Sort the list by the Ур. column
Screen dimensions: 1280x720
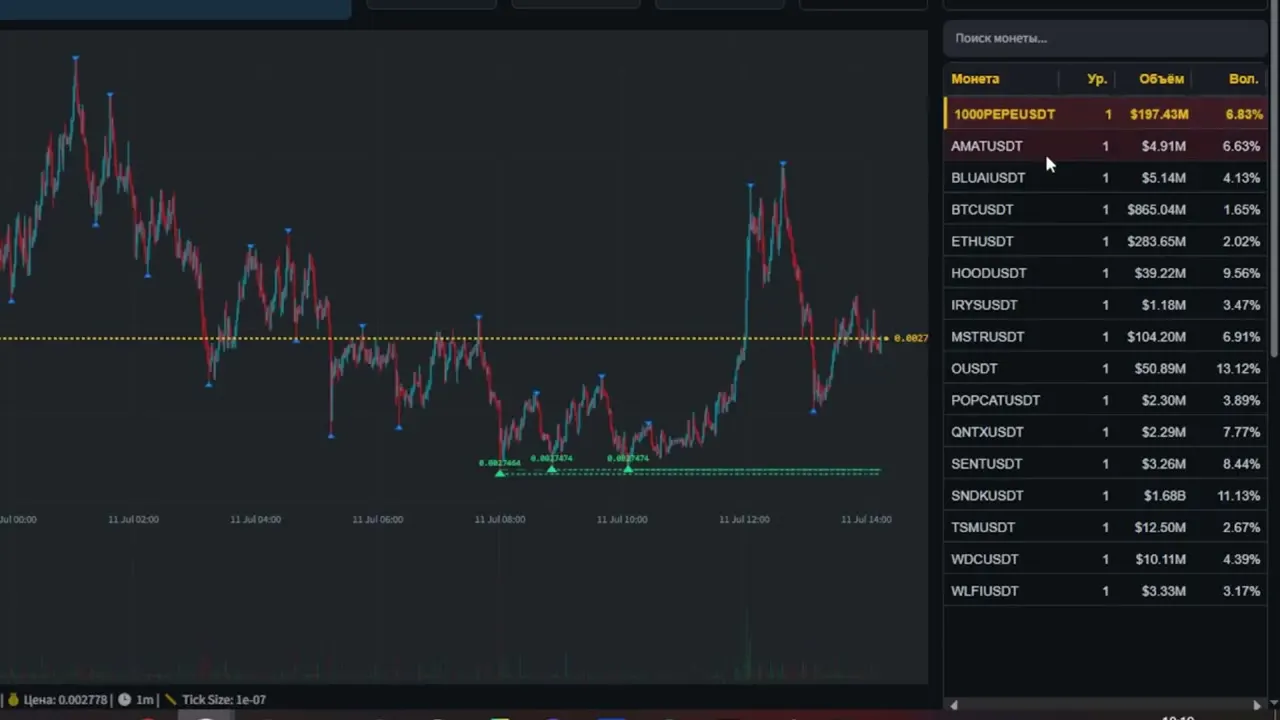(1097, 79)
